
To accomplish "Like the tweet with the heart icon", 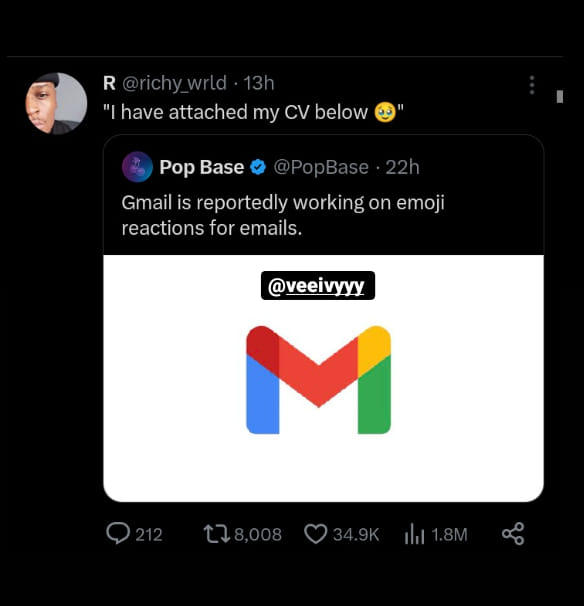I will pyautogui.click(x=316, y=534).
